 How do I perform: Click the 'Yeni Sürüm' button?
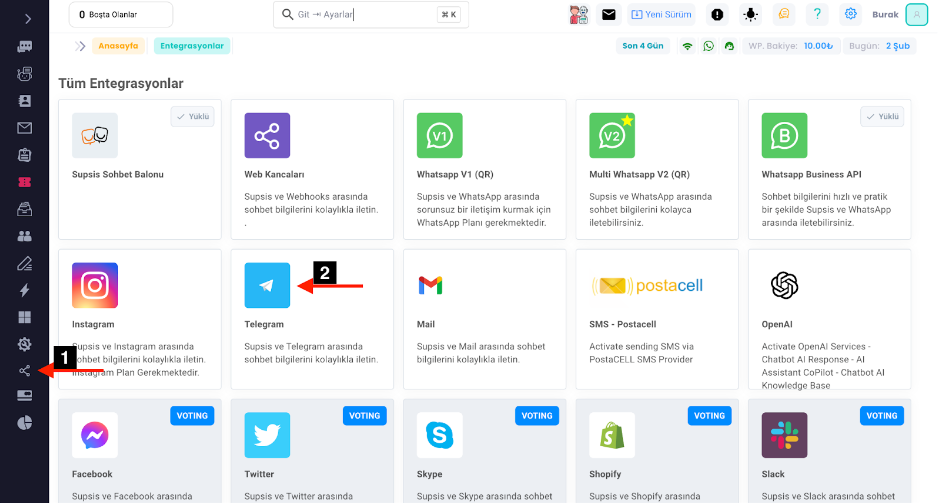point(661,14)
